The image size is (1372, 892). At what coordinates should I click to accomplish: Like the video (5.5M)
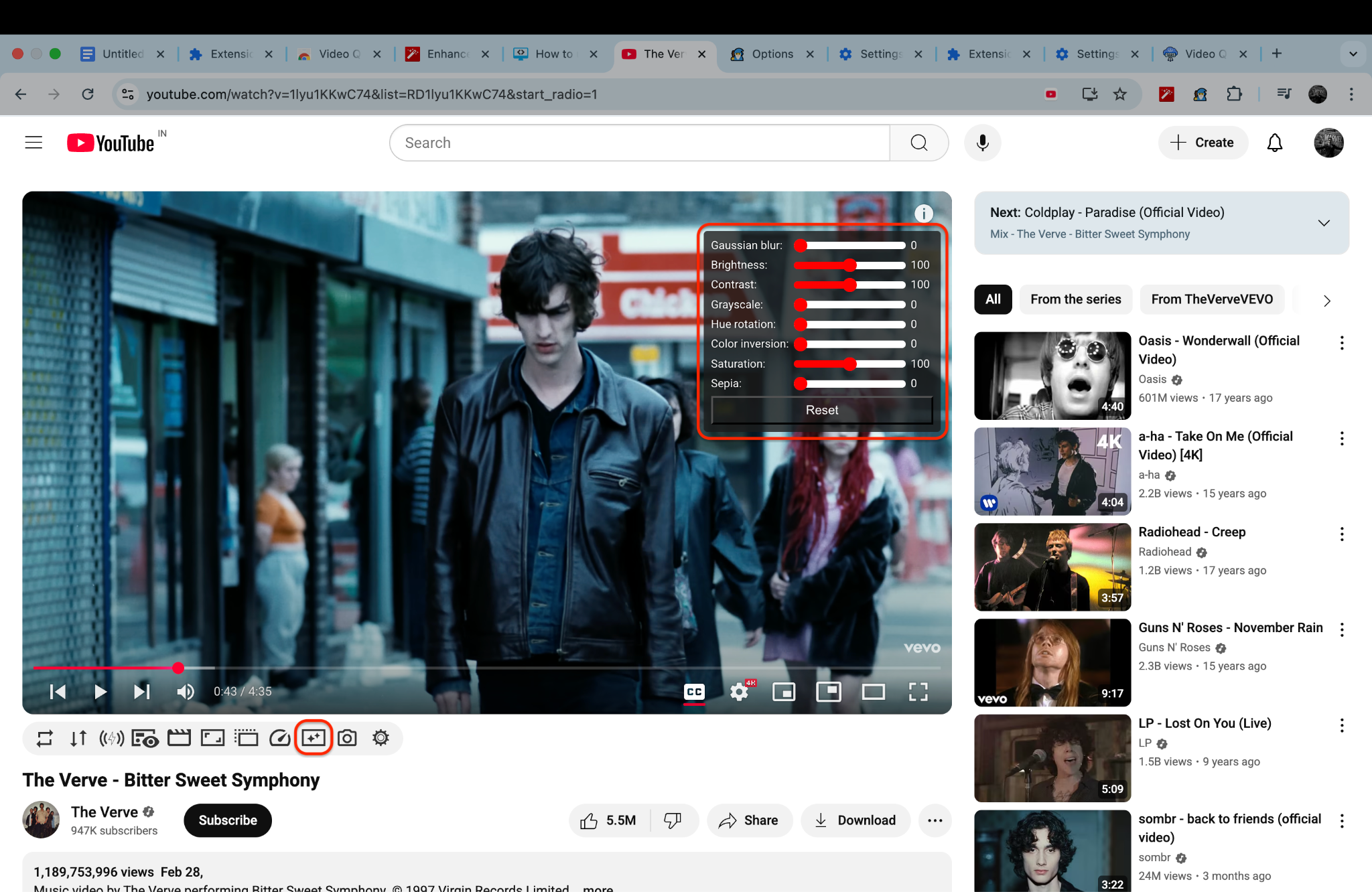[609, 820]
